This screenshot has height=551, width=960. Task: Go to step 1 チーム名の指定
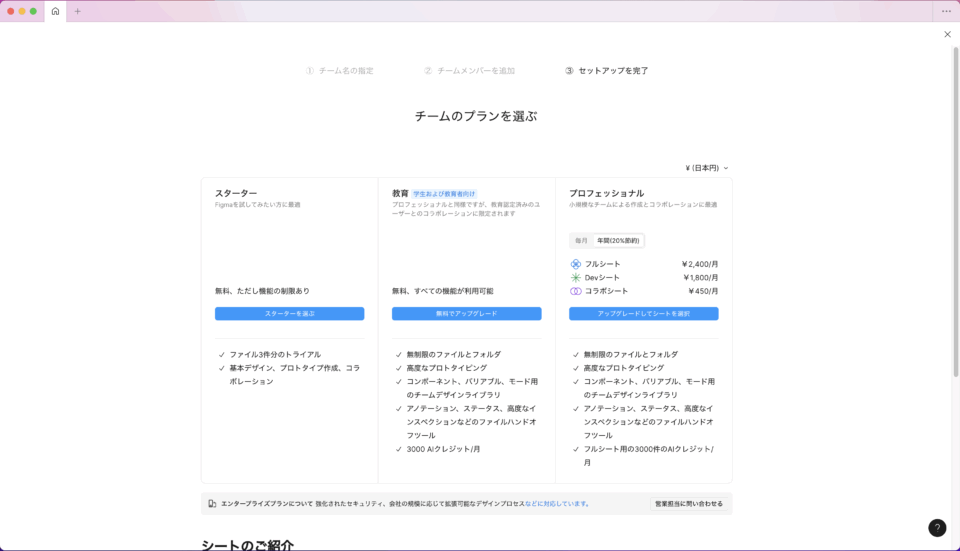pos(340,71)
